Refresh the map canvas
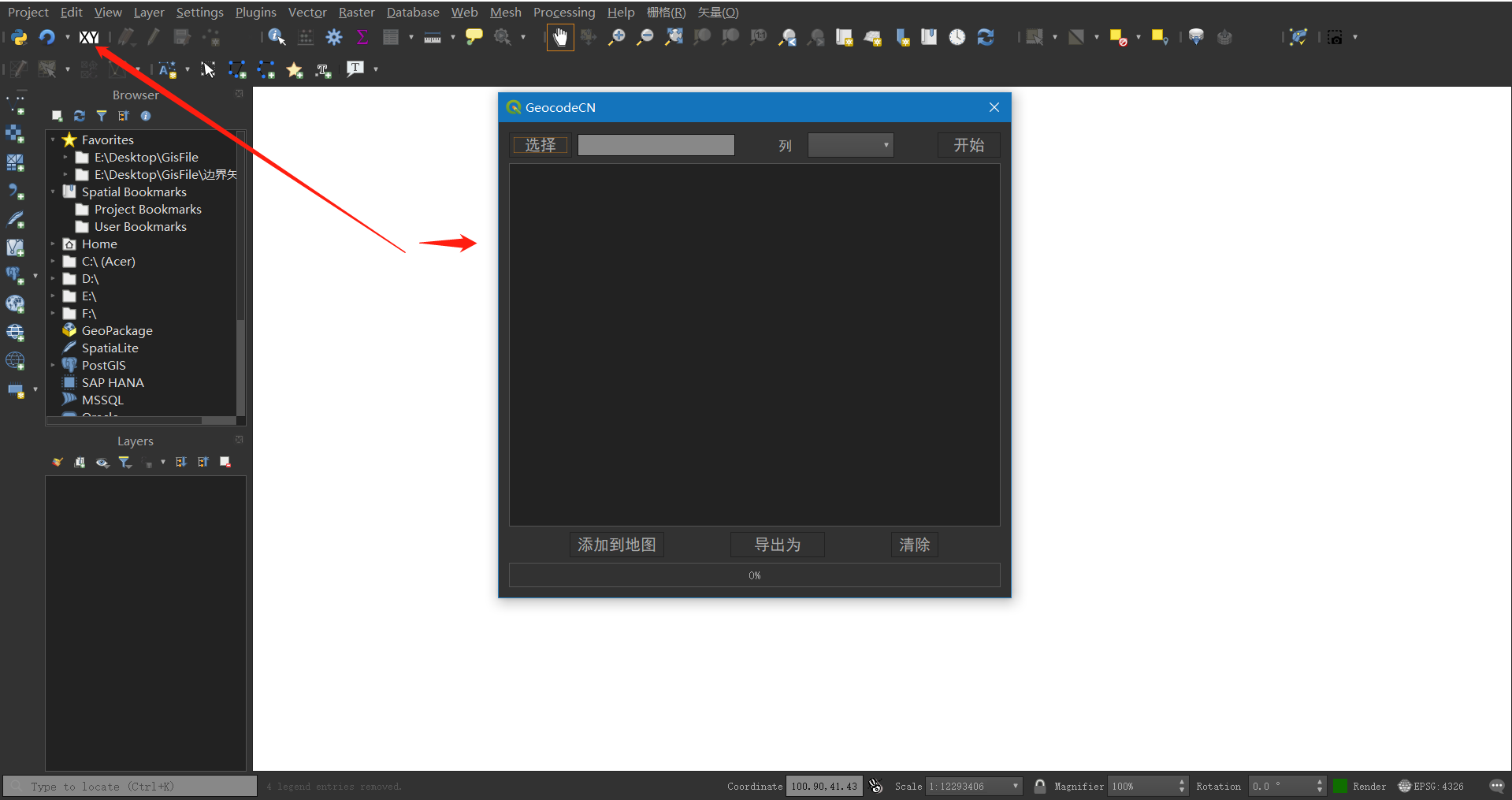This screenshot has height=800, width=1512. 986,37
